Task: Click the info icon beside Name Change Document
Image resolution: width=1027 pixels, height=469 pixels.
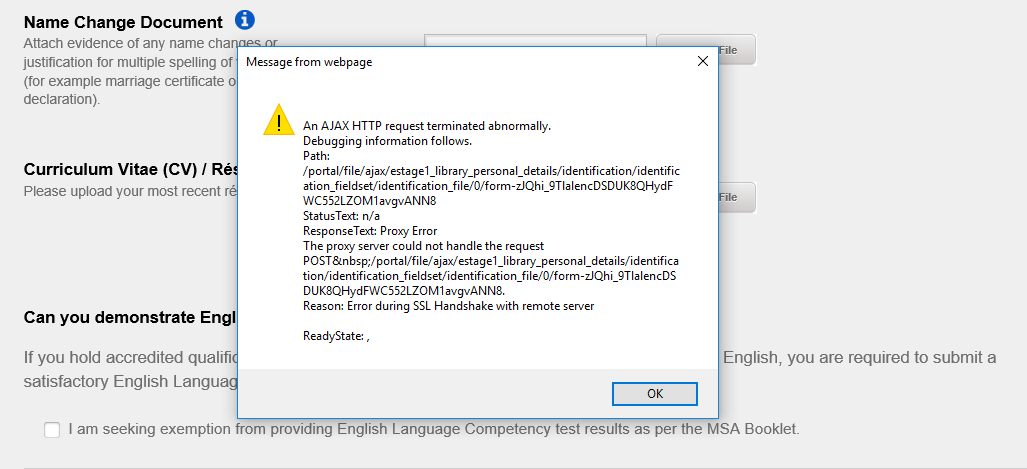Action: click(x=245, y=20)
